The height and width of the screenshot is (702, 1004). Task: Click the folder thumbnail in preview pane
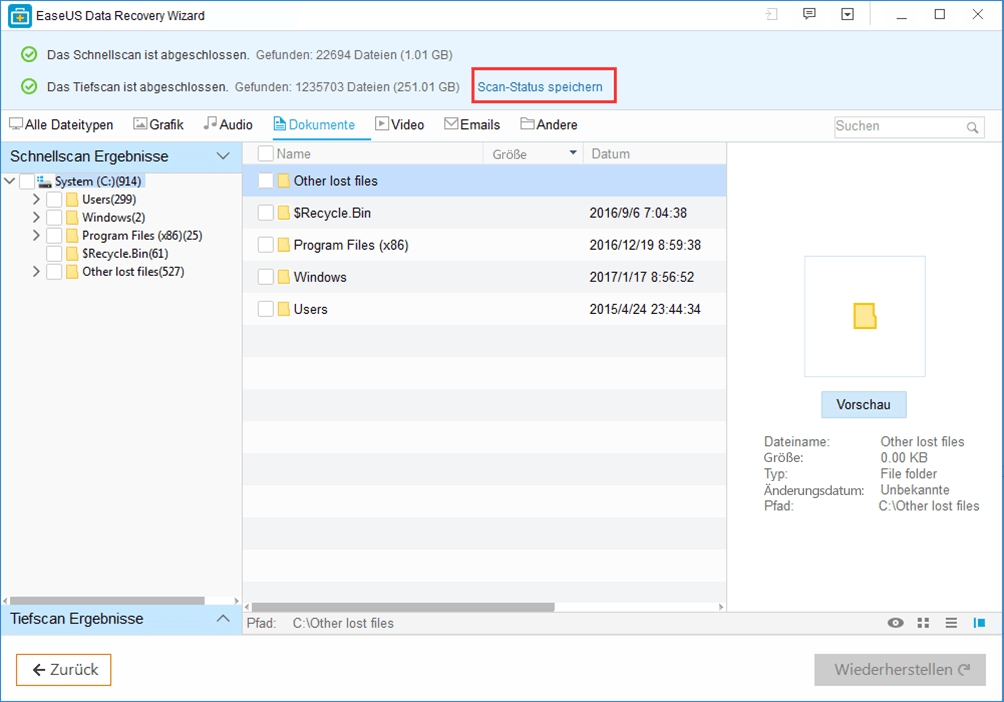[x=864, y=316]
